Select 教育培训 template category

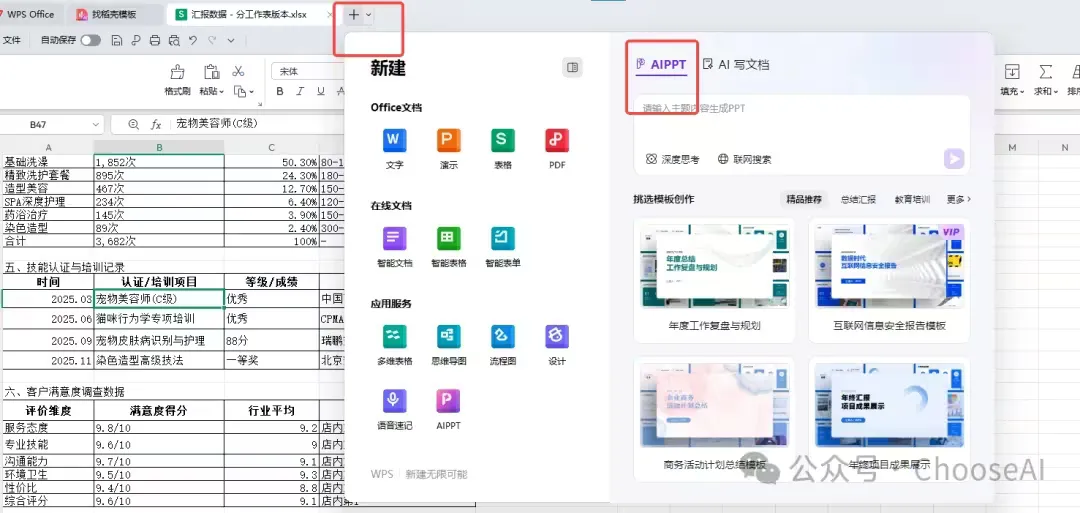912,199
